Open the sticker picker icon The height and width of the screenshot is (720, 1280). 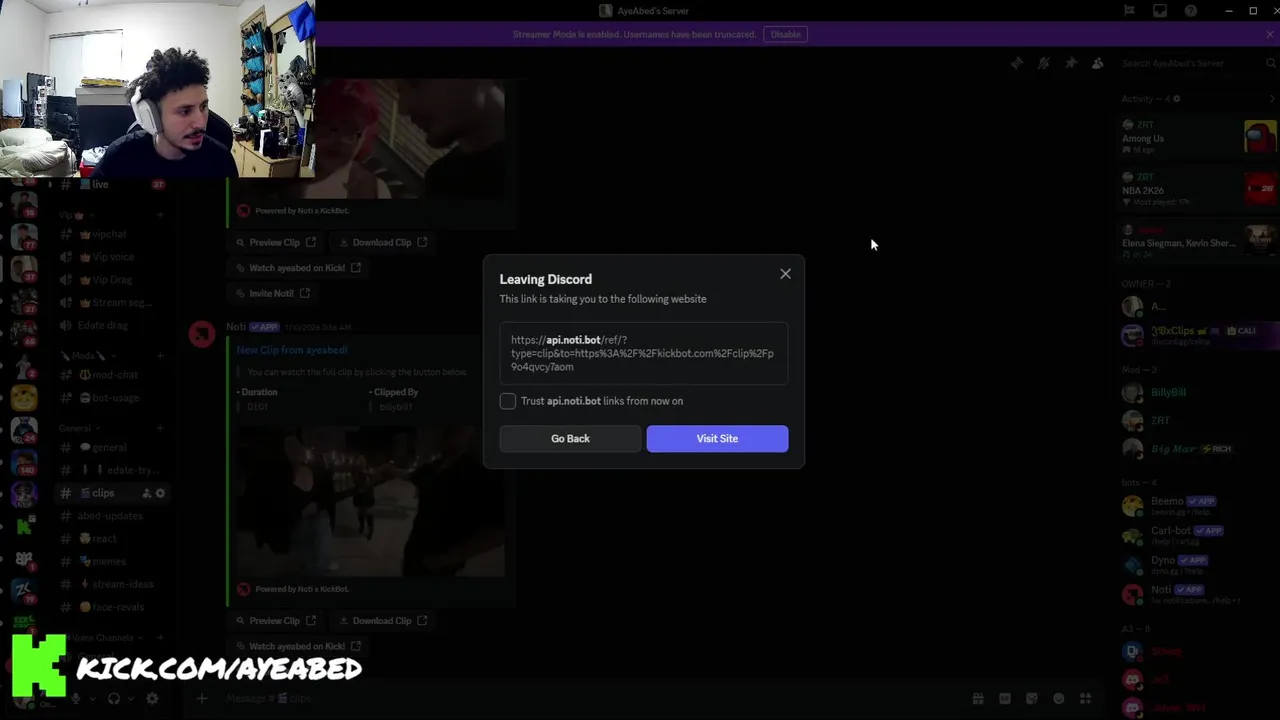point(1032,699)
